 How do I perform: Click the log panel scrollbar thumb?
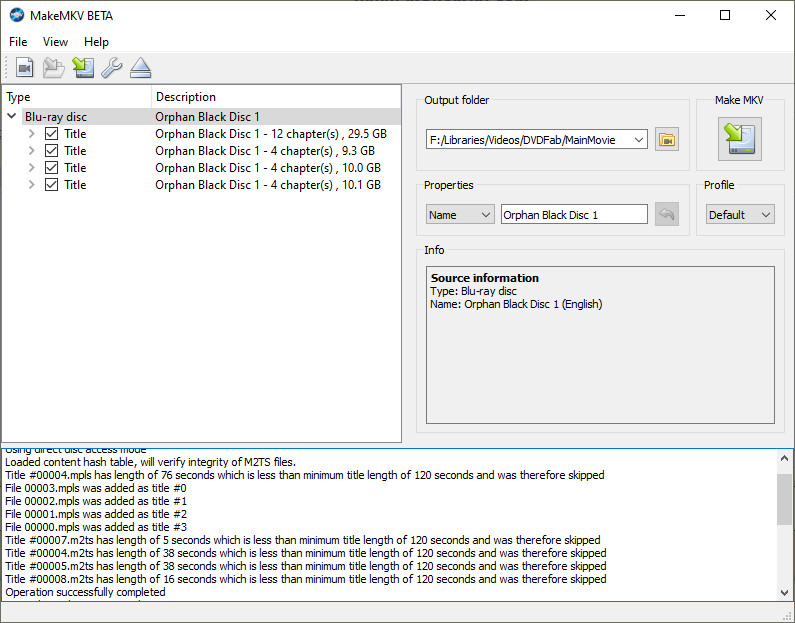[x=784, y=499]
